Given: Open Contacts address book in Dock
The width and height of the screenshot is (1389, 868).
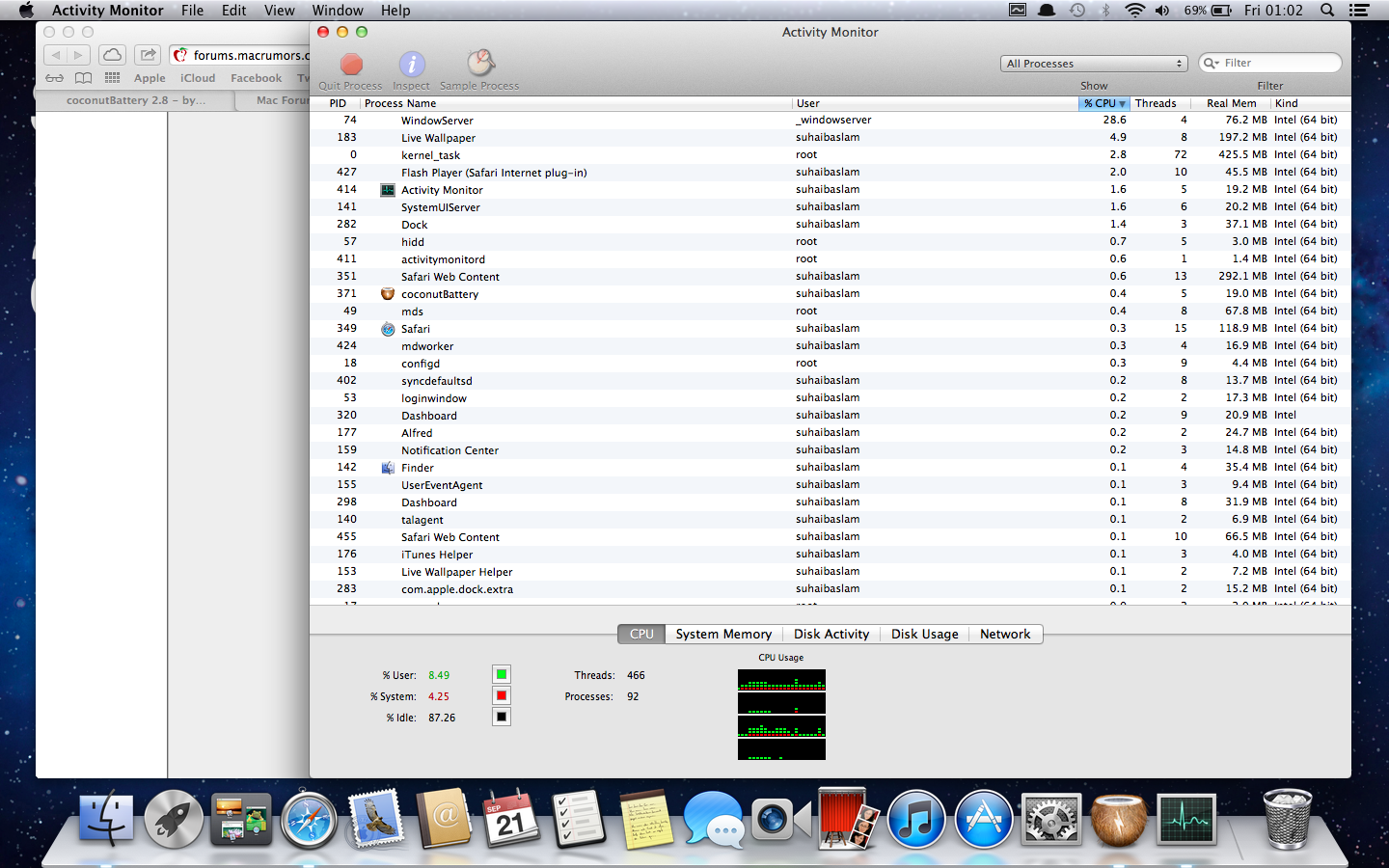Looking at the screenshot, I should [444, 819].
